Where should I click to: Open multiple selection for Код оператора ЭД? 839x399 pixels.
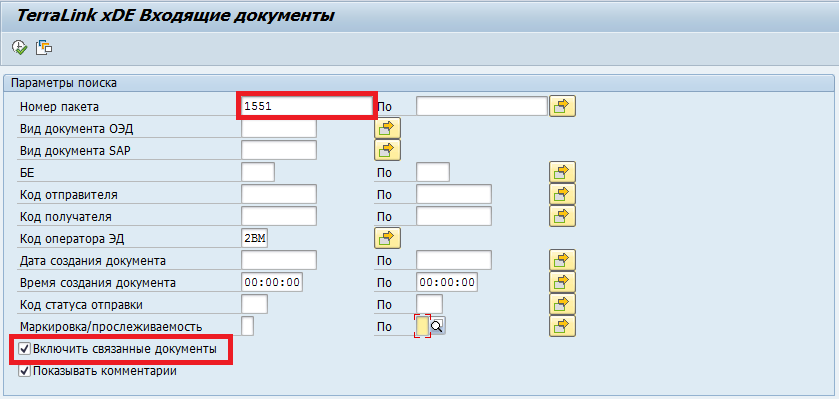tap(387, 238)
